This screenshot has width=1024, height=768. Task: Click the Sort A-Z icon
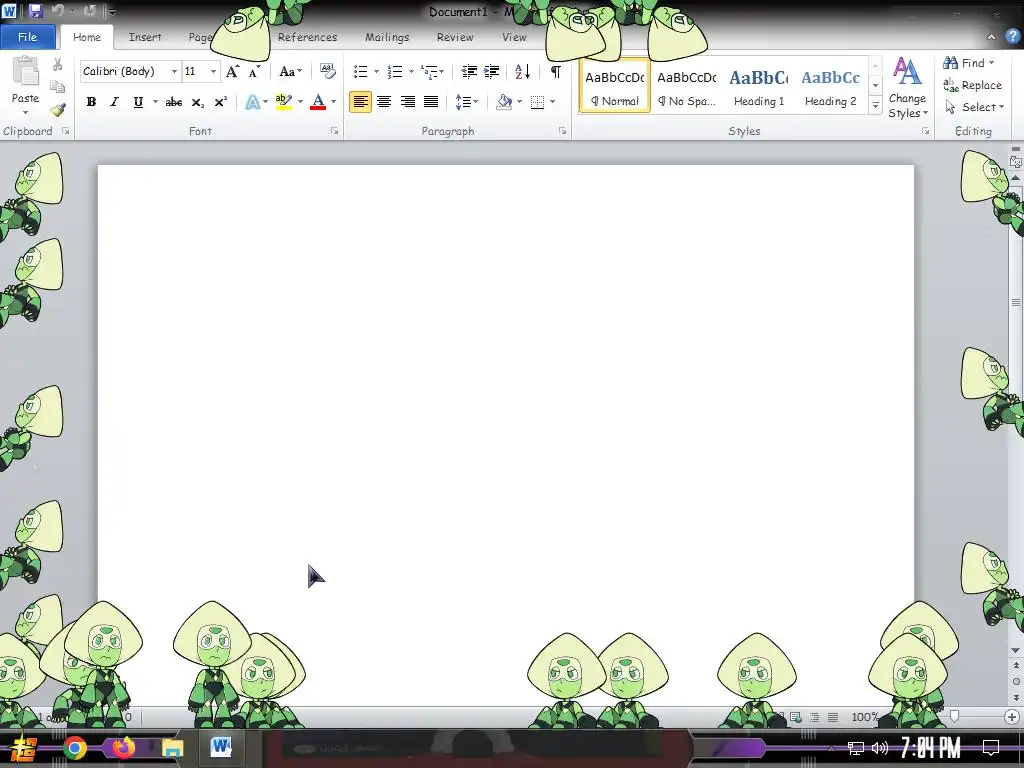[x=522, y=71]
